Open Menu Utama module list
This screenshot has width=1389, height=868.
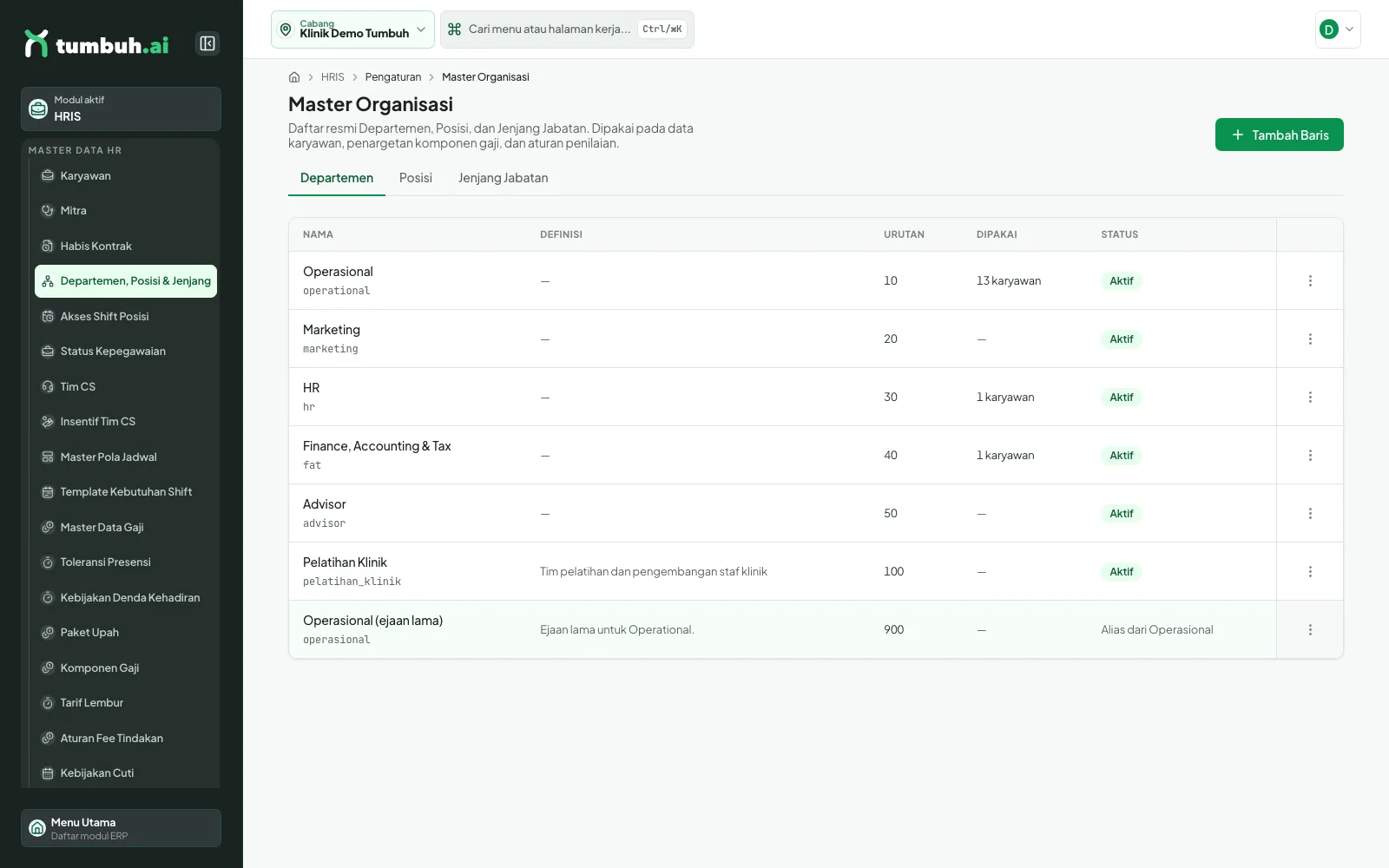(121, 828)
